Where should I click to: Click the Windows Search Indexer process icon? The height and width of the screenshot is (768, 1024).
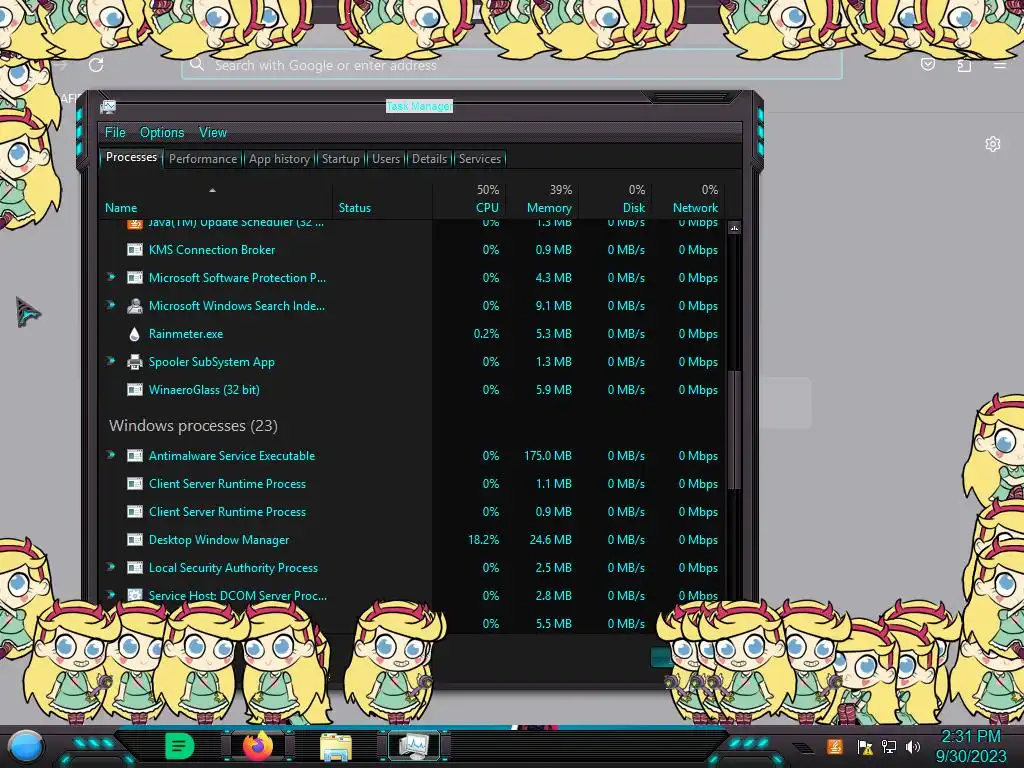tap(135, 306)
